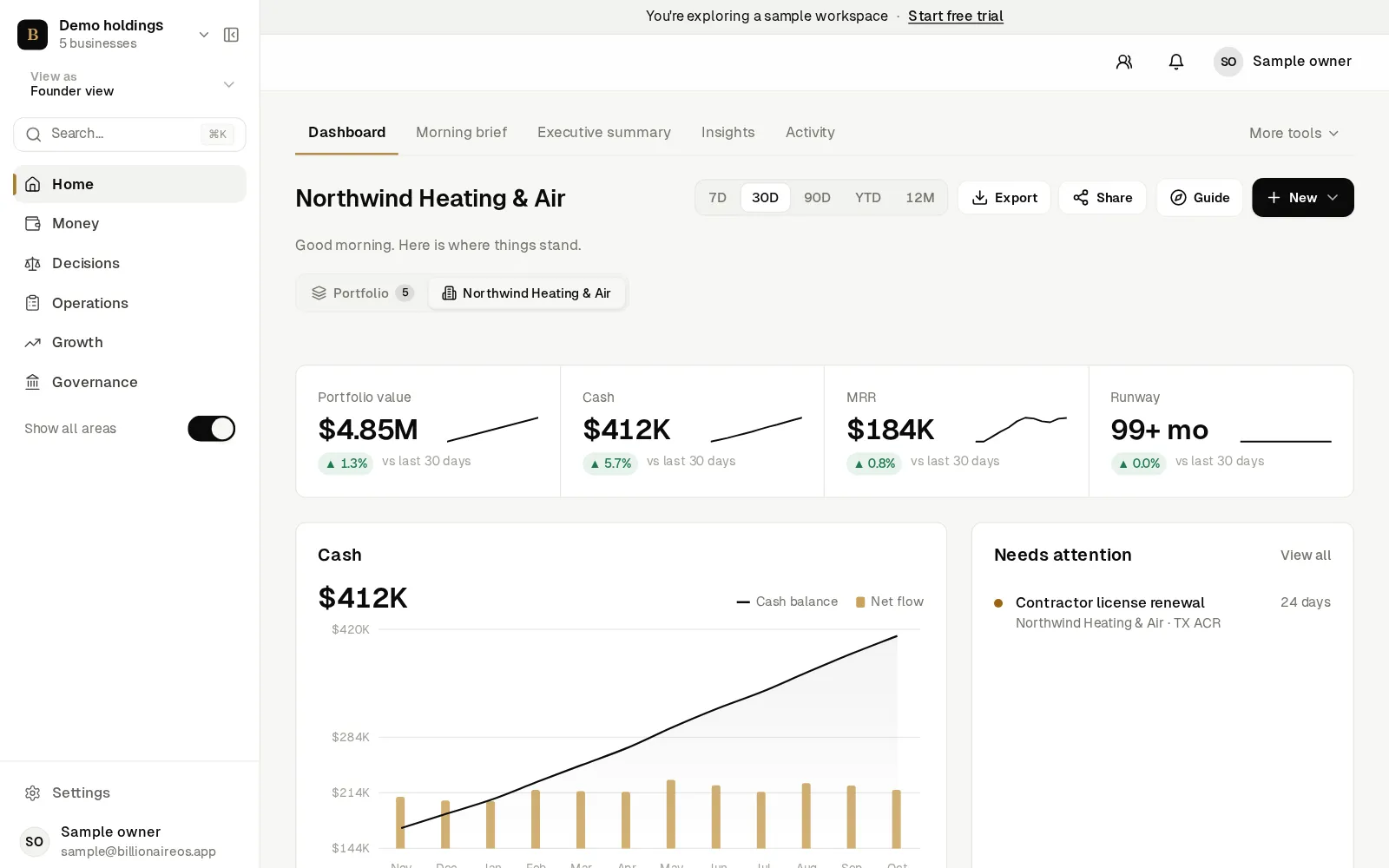Expand Demo holdings workspace switcher
This screenshot has height=868, width=1389.
tap(204, 35)
